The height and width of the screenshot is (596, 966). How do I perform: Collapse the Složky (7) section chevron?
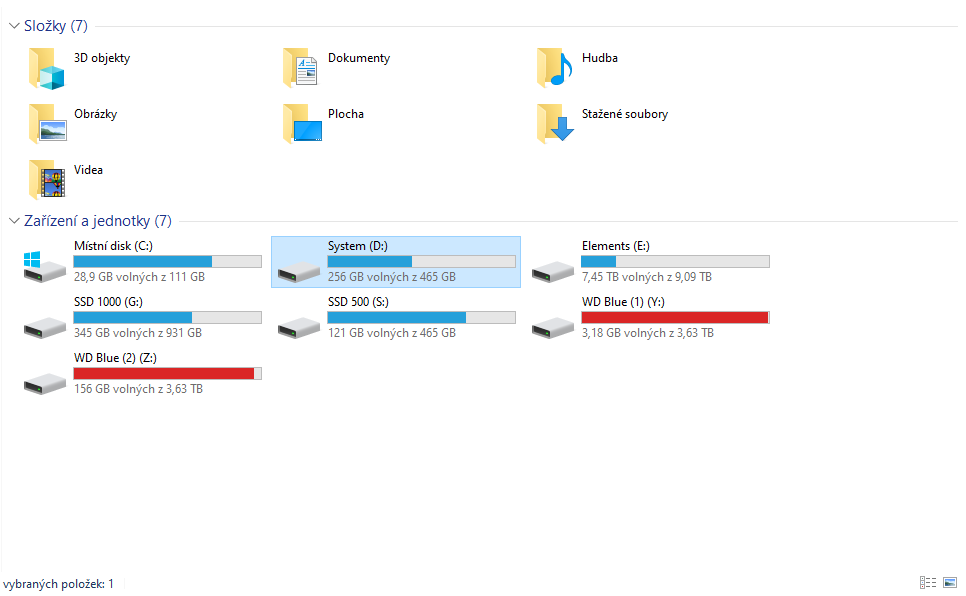click(14, 26)
